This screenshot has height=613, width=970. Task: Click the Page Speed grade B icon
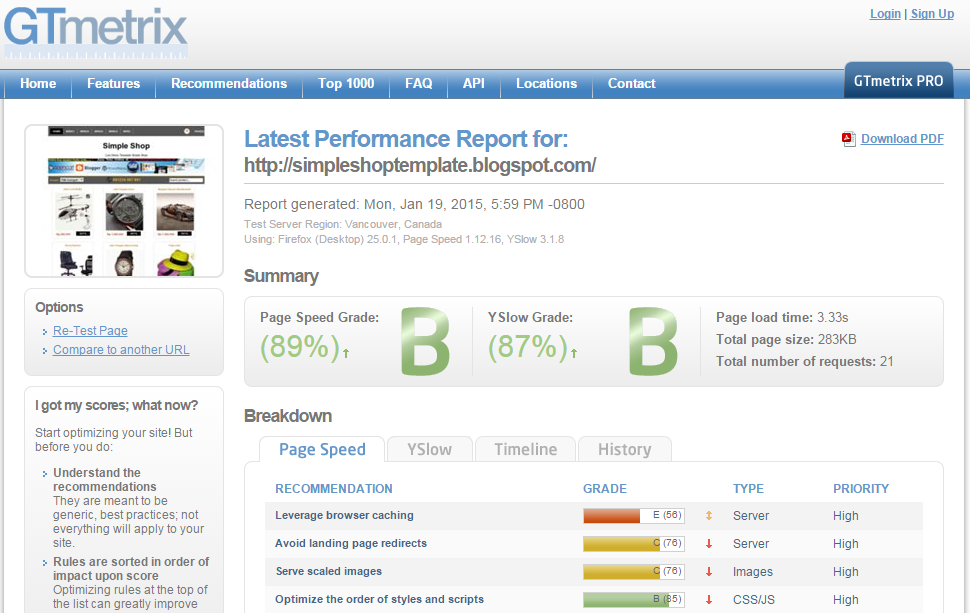(425, 343)
